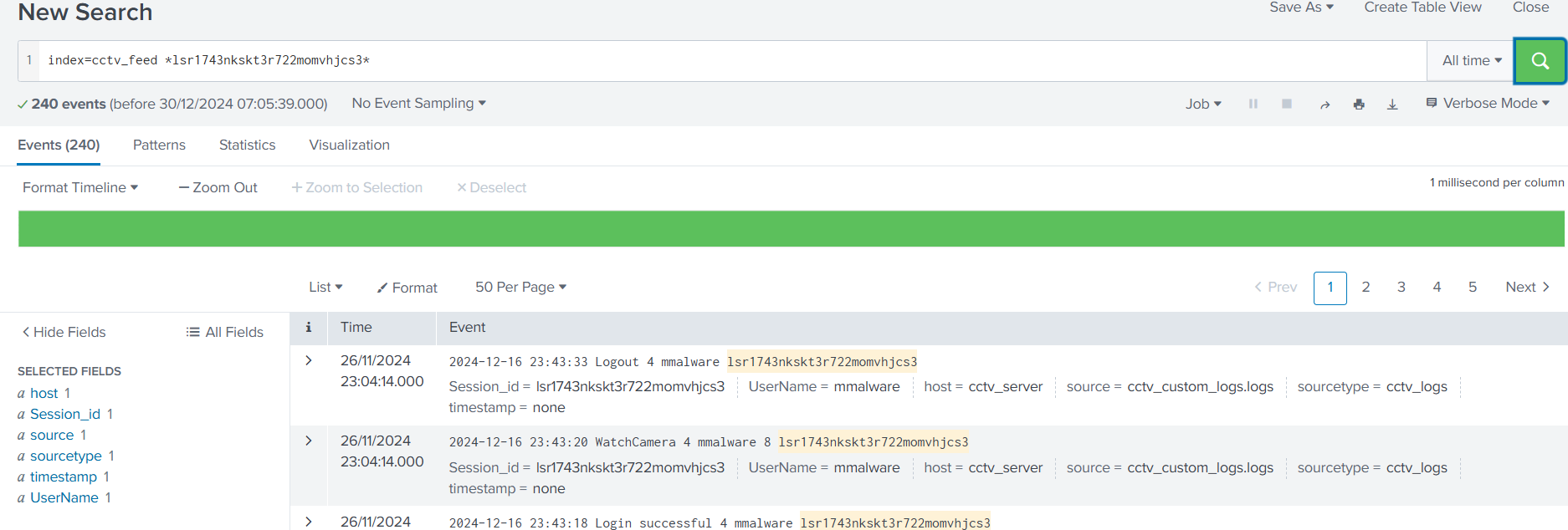Viewport: 1568px width, 530px height.
Task: Stop the search job
Action: [1287, 104]
